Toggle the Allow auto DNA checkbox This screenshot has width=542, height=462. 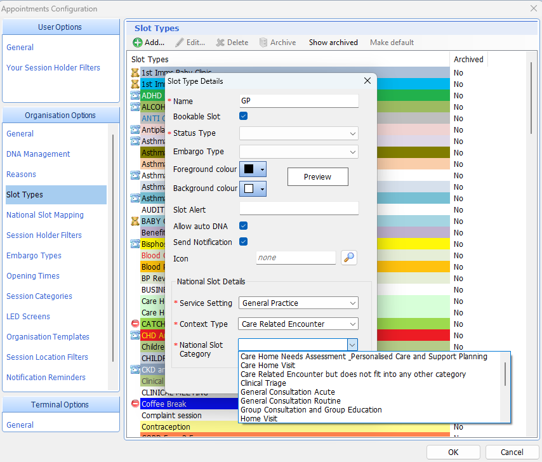(x=243, y=226)
